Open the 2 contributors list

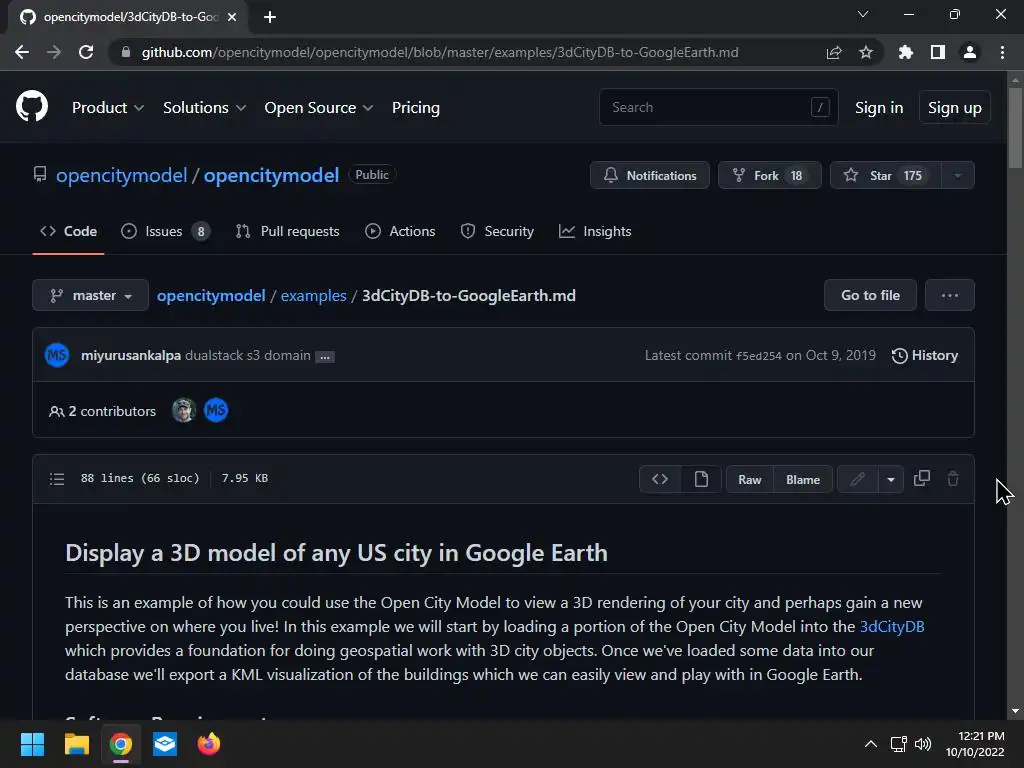pos(103,411)
